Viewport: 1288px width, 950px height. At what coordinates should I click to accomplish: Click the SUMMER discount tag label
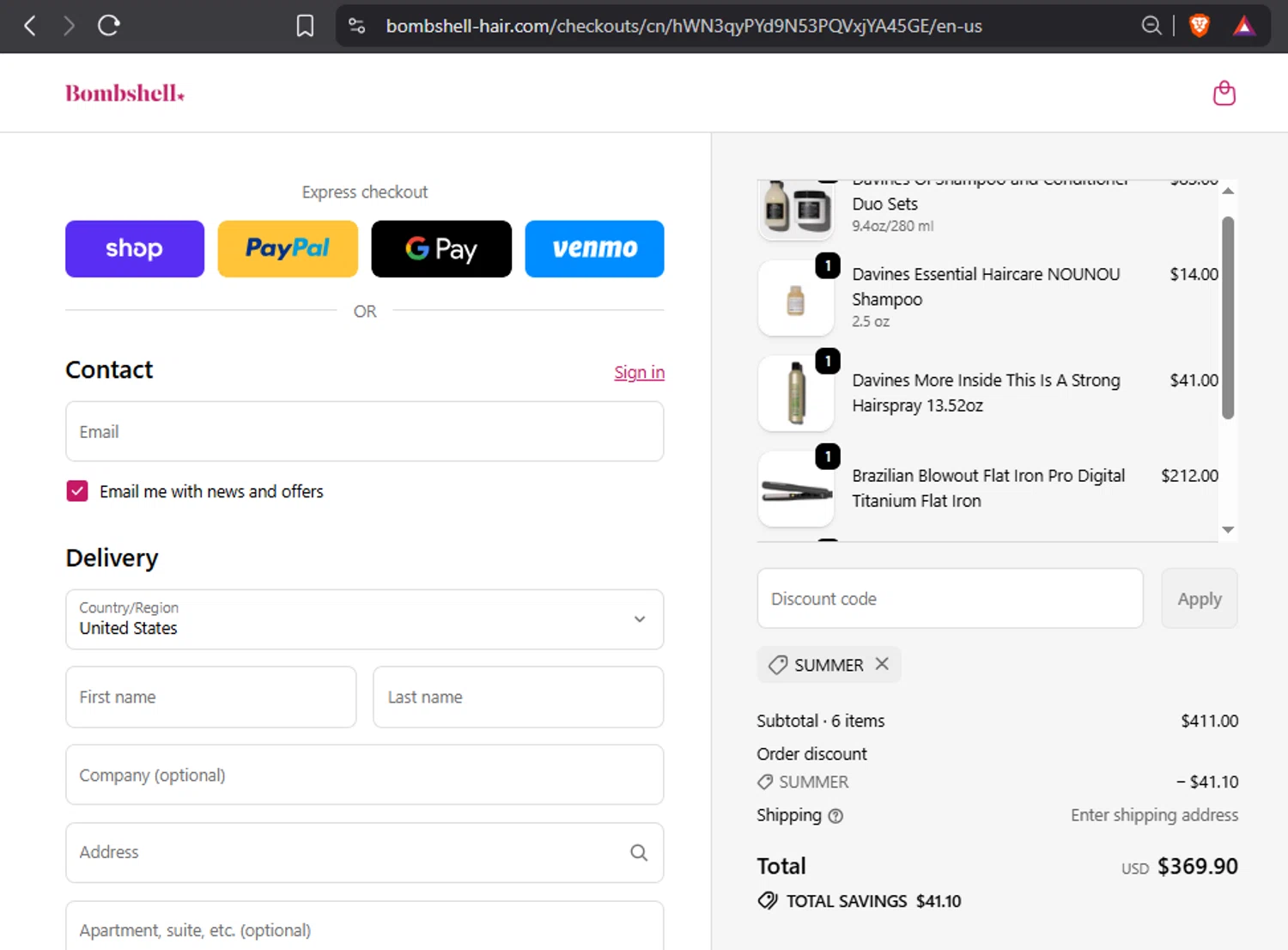pyautogui.click(x=829, y=665)
